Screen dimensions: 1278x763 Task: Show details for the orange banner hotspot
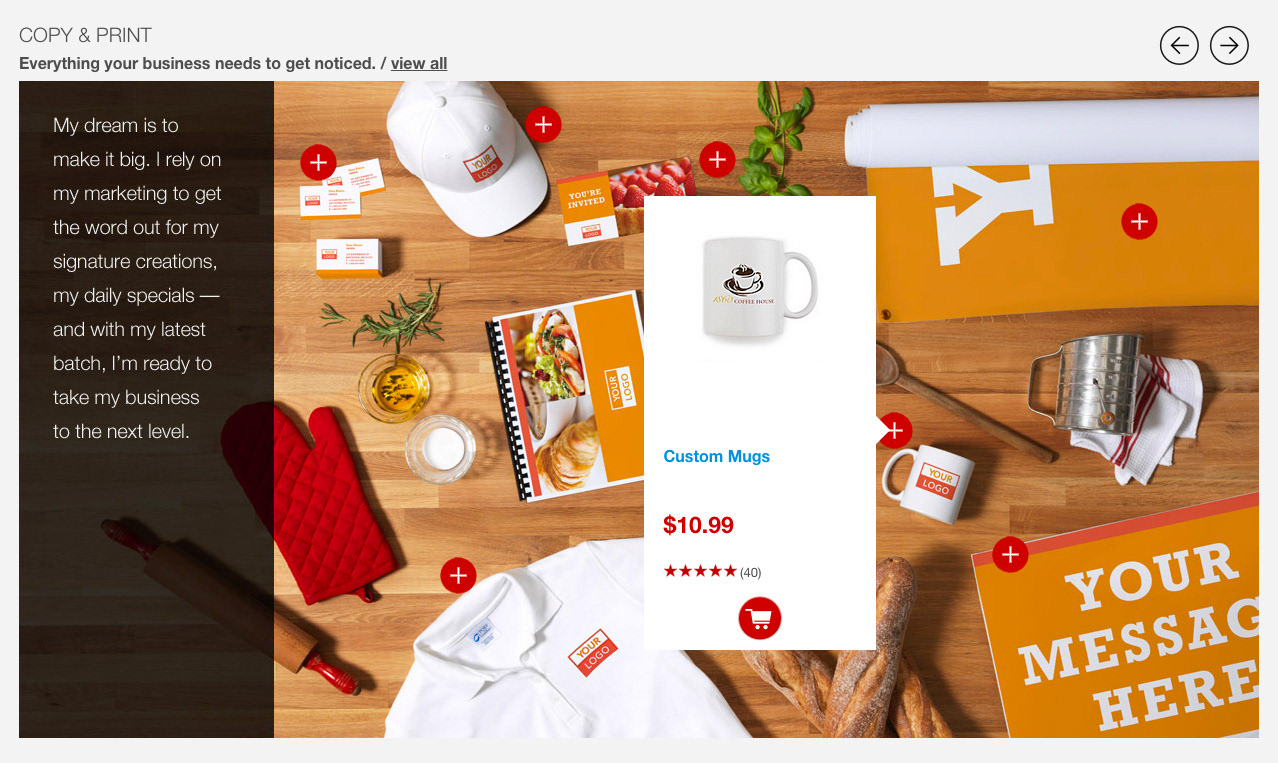pos(1139,221)
